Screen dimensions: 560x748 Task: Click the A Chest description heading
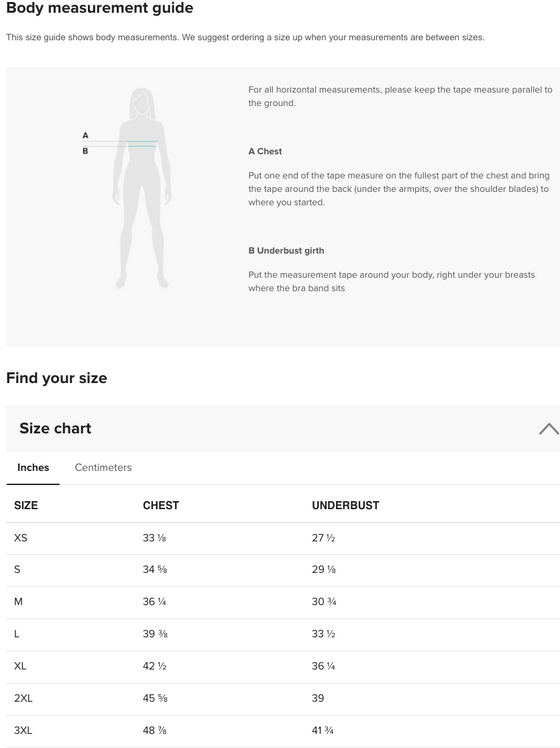(x=265, y=151)
